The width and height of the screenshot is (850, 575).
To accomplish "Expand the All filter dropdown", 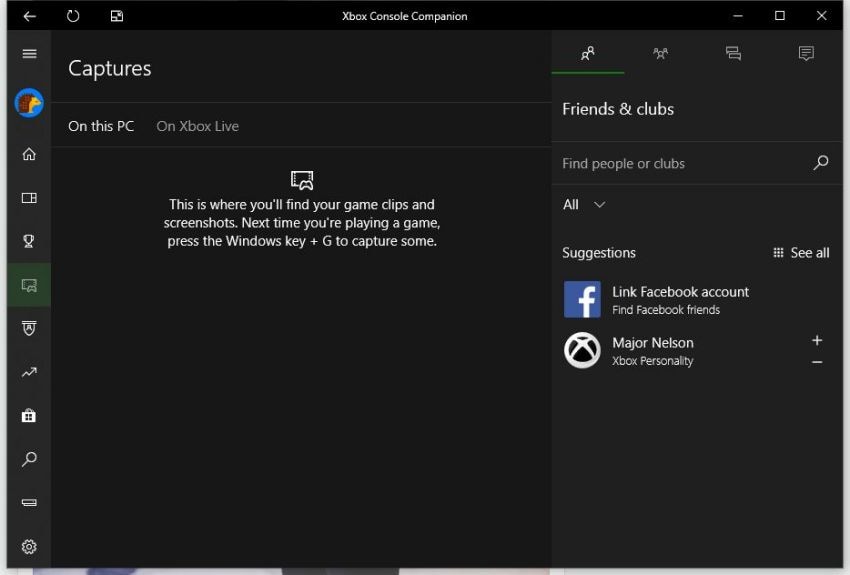I will tap(584, 205).
